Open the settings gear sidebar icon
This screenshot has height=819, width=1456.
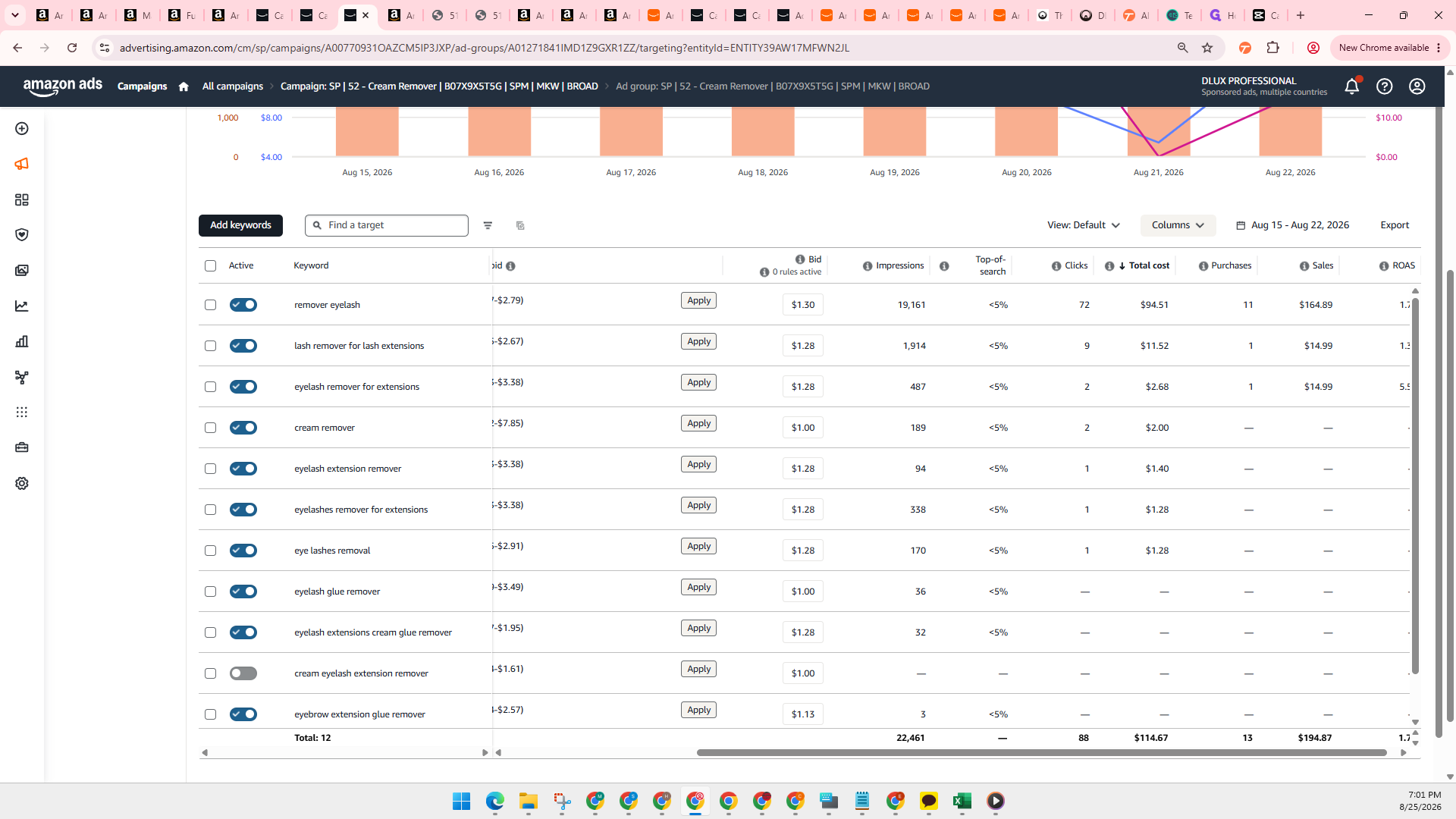coord(22,483)
